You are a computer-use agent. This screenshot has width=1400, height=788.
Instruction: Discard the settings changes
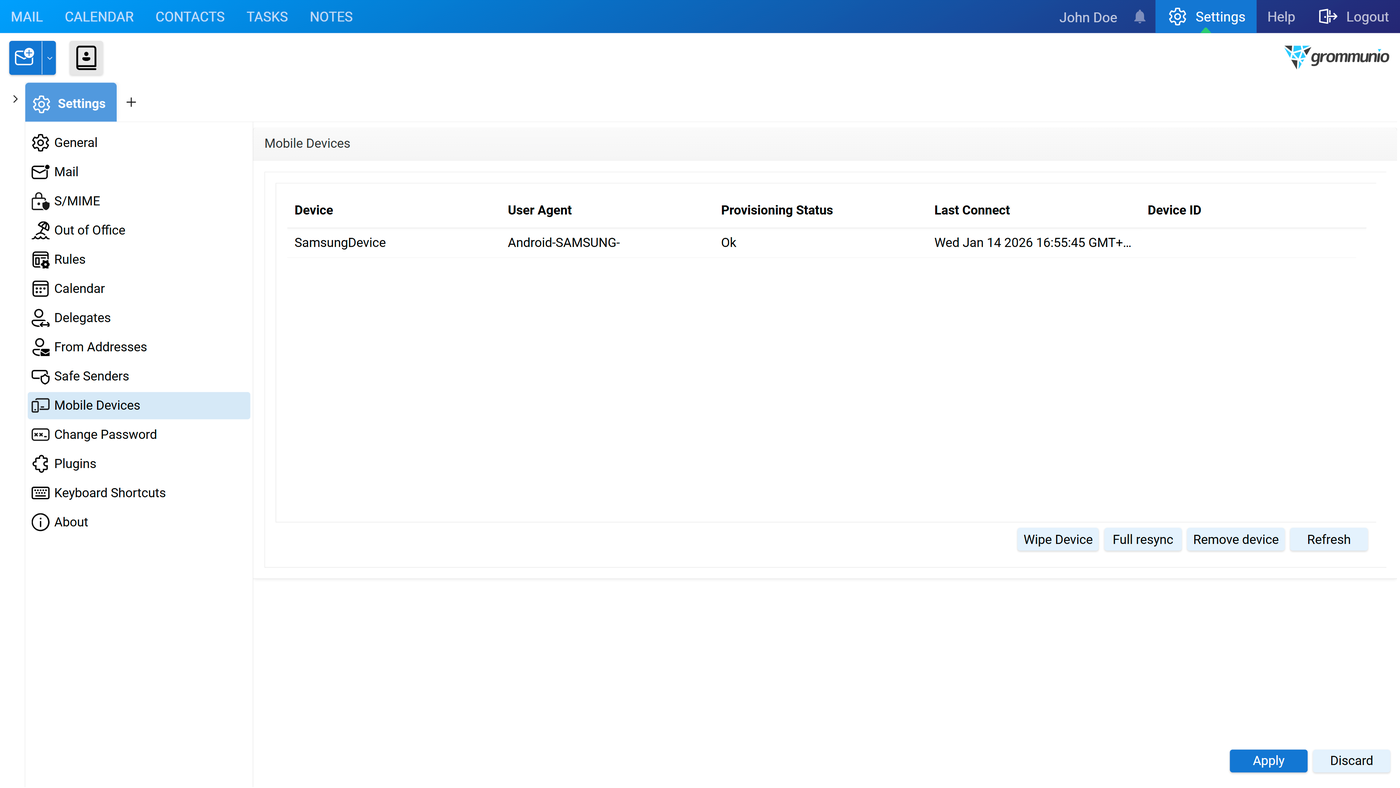[1351, 761]
